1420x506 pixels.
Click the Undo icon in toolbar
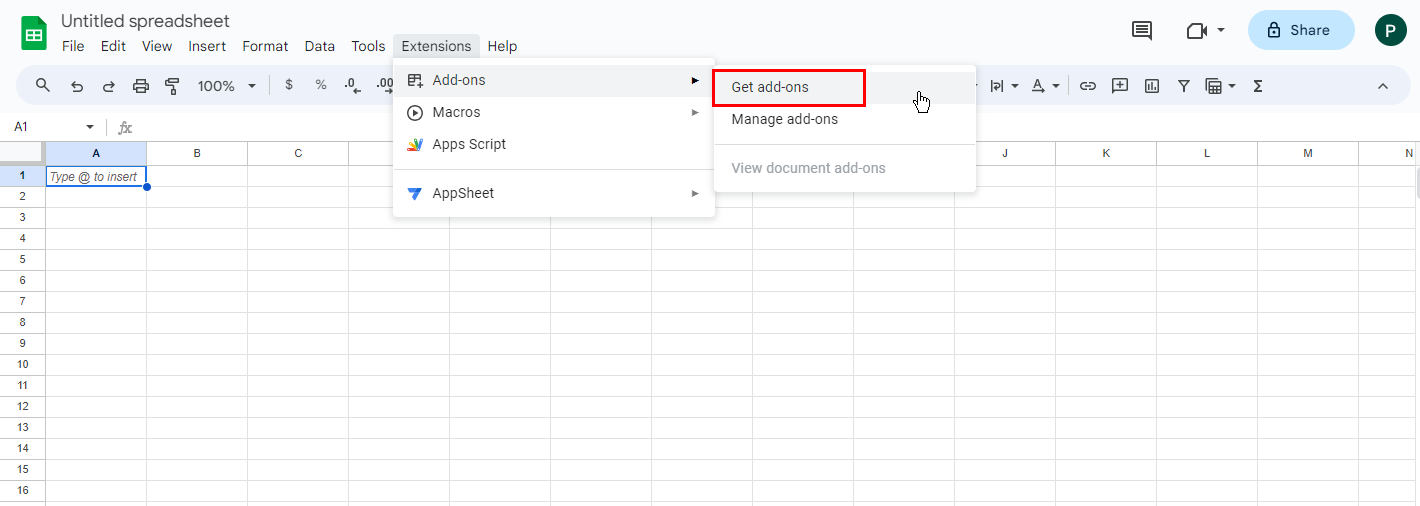pyautogui.click(x=77, y=86)
